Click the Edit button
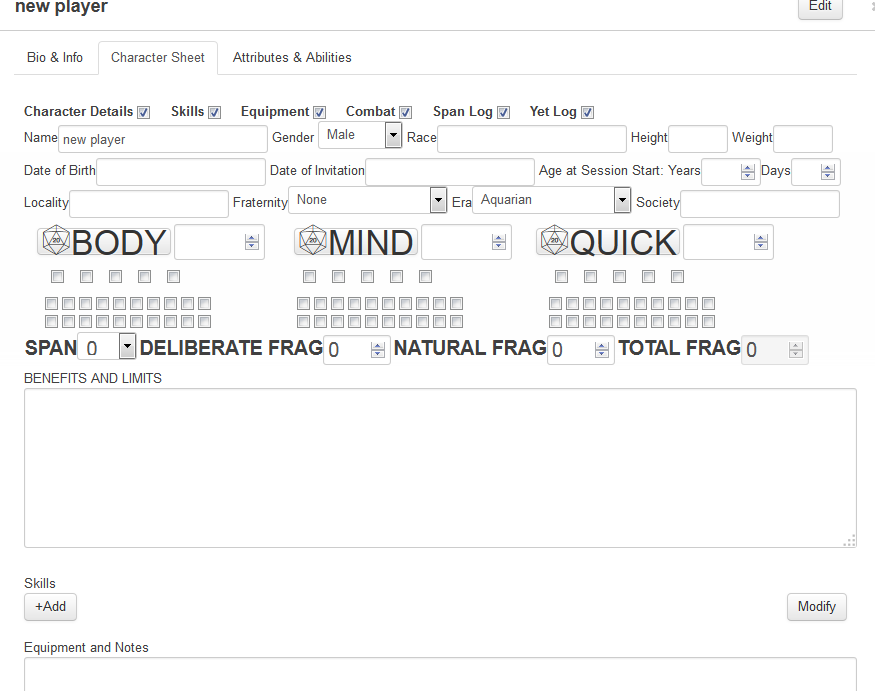Viewport: 875px width, 691px height. (x=820, y=7)
